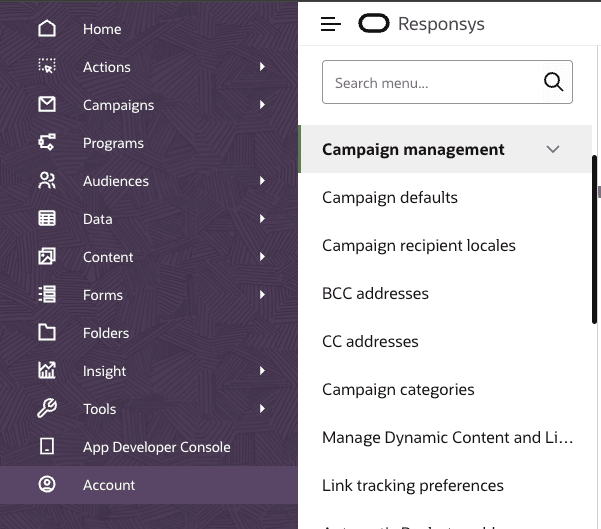Click the Tools wrench icon

[x=47, y=408]
